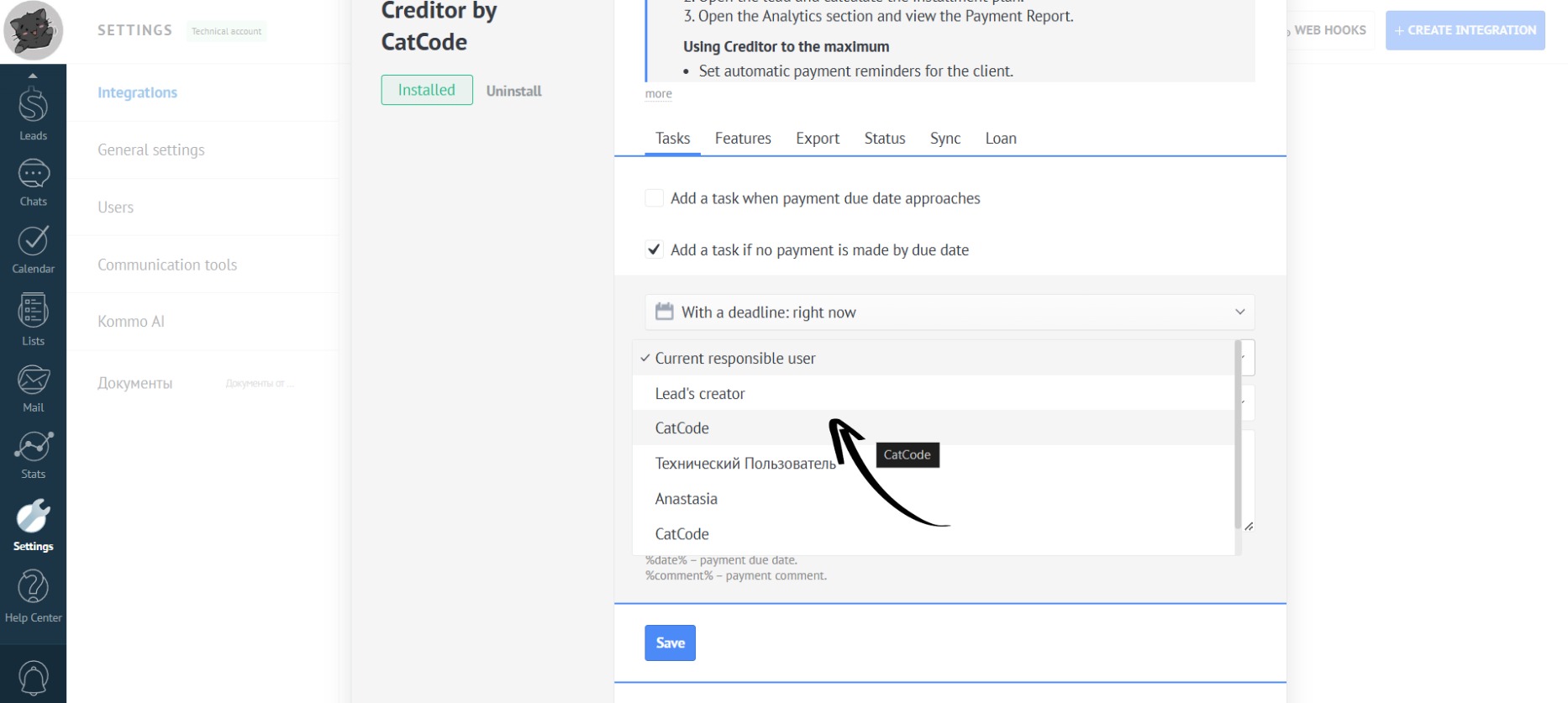Open General settings in settings menu
The width and height of the screenshot is (1568, 703).
point(151,150)
